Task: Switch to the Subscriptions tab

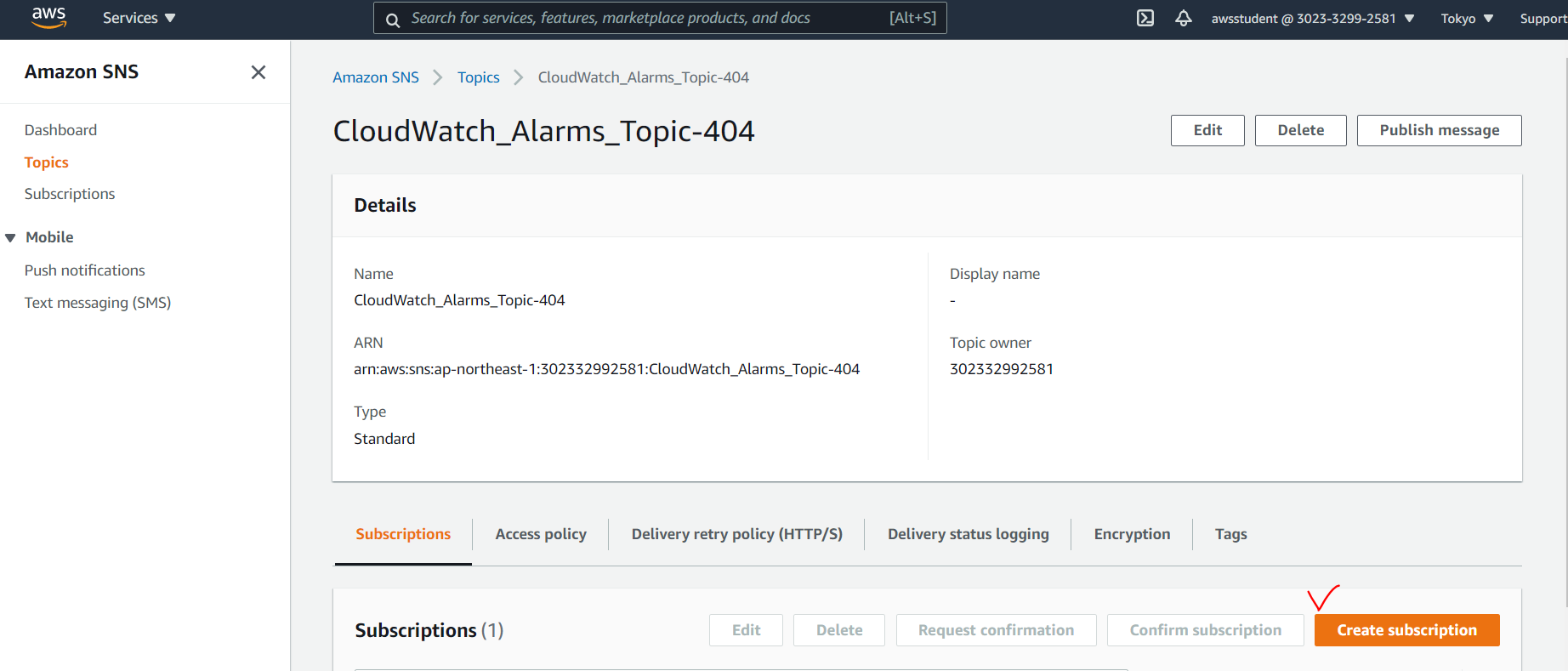Action: click(403, 534)
